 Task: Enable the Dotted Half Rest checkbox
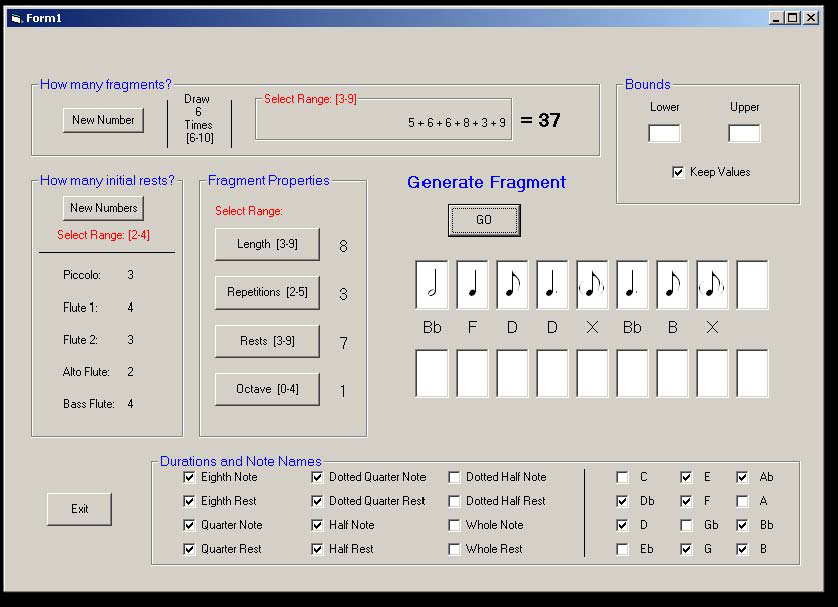click(454, 501)
